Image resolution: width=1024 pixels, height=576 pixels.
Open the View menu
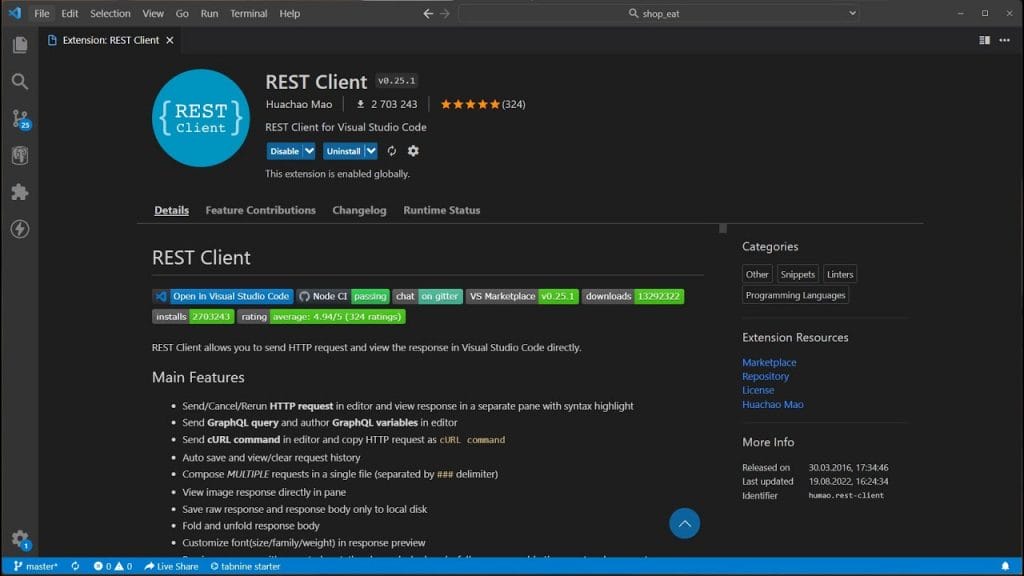[x=153, y=13]
